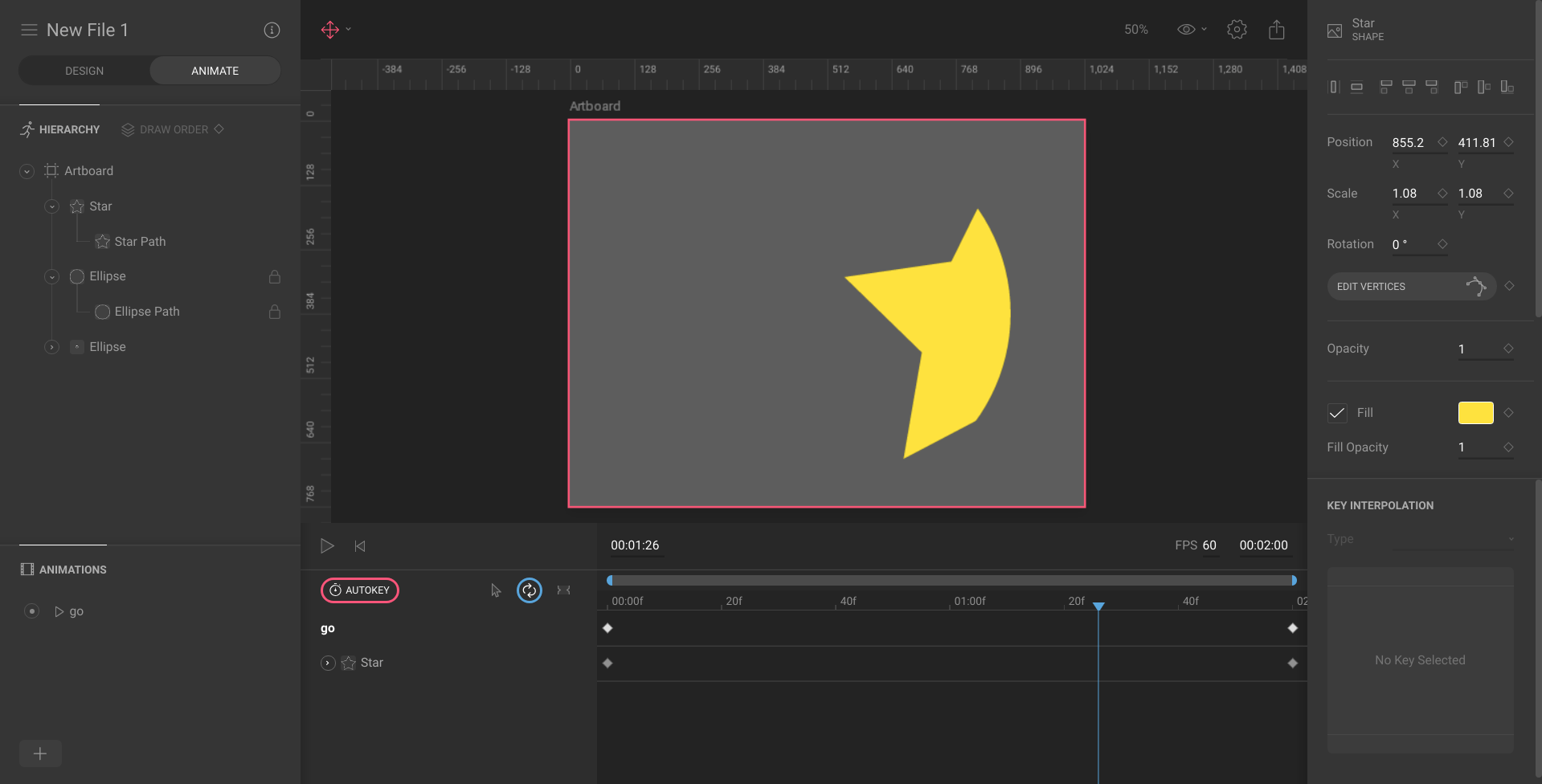The image size is (1542, 784).
Task: Switch to the DESIGN tab
Action: [83, 70]
